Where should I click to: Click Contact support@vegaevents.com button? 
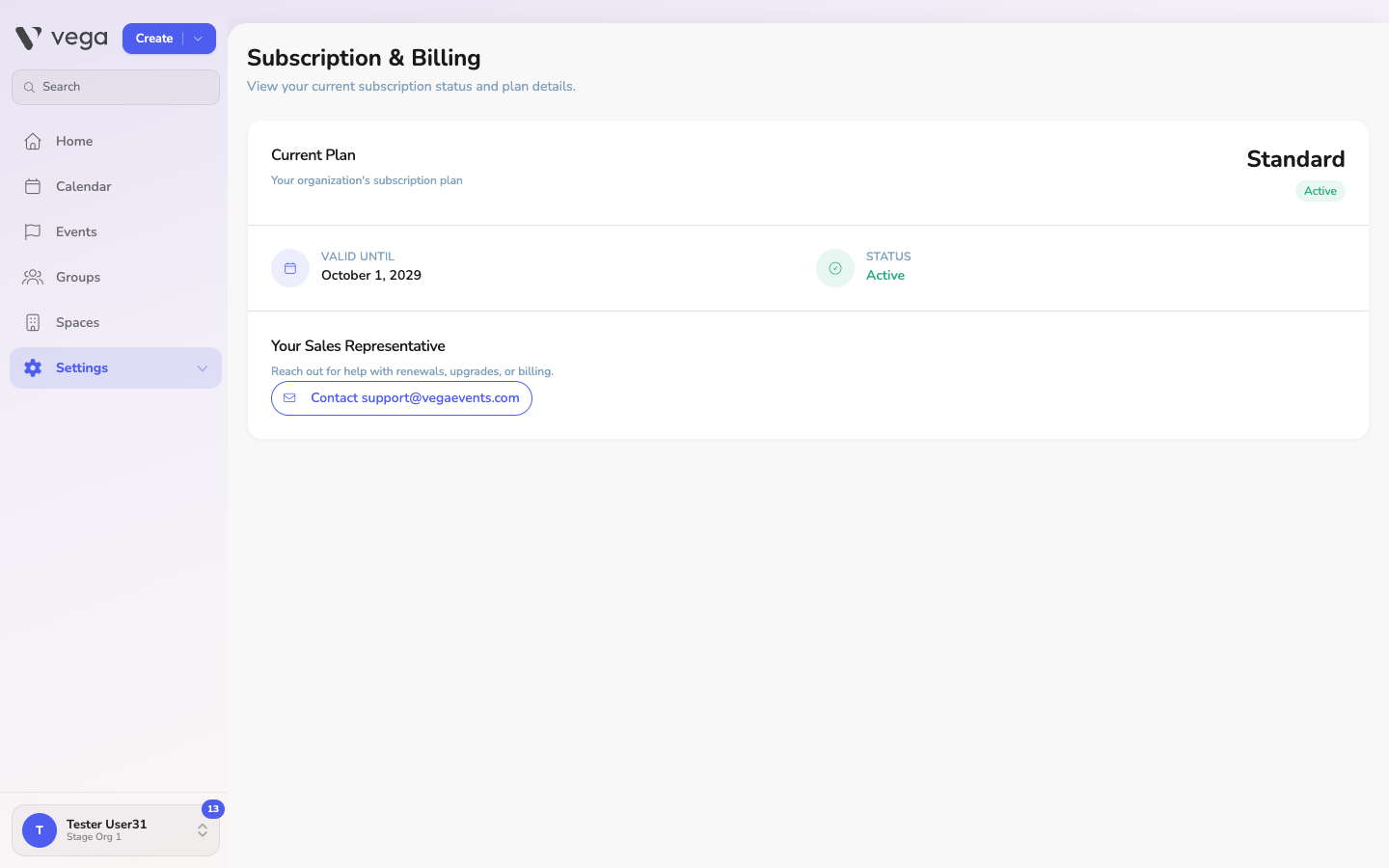[401, 398]
